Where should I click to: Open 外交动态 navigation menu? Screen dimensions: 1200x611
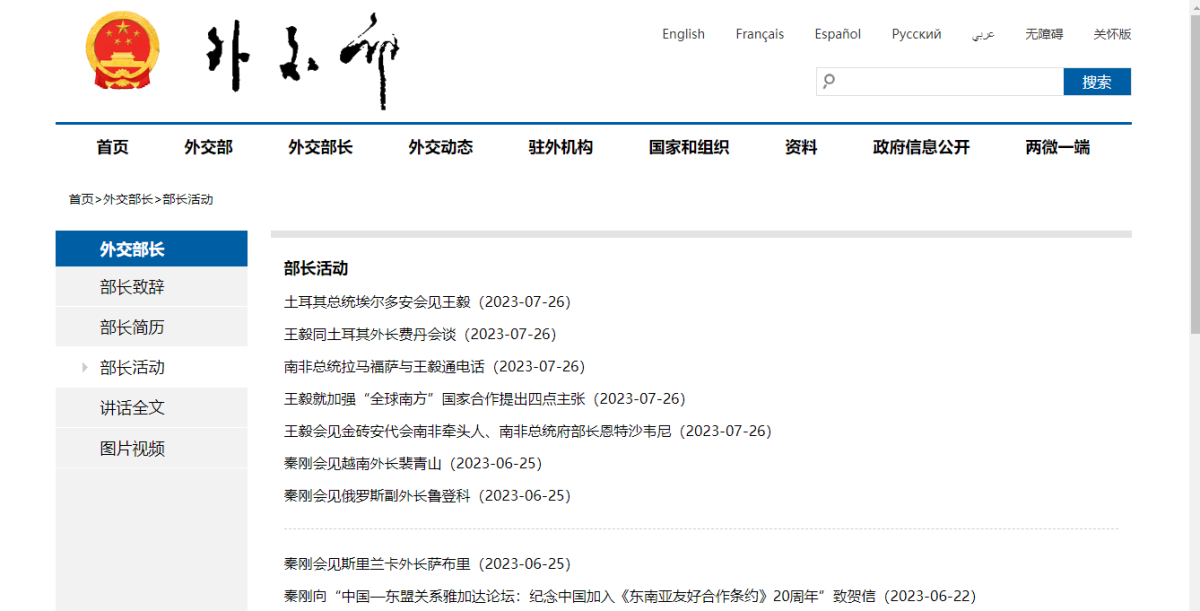pos(440,147)
